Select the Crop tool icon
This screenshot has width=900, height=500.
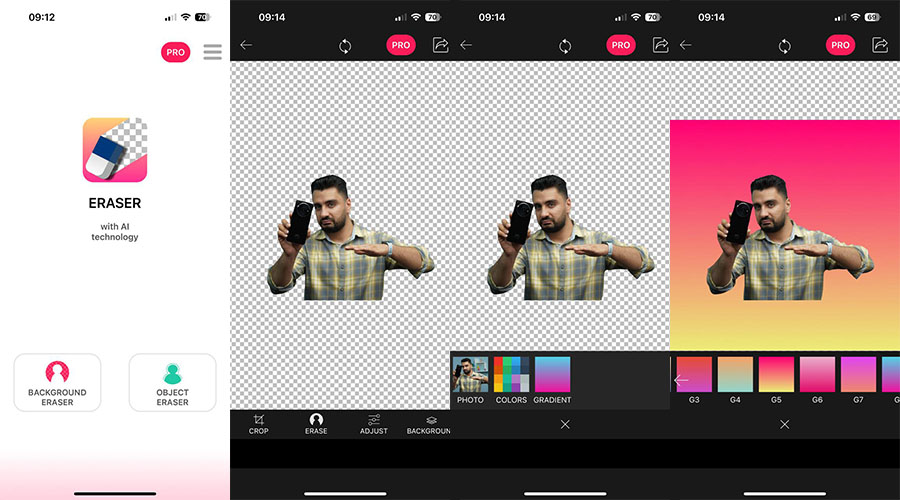click(x=259, y=423)
